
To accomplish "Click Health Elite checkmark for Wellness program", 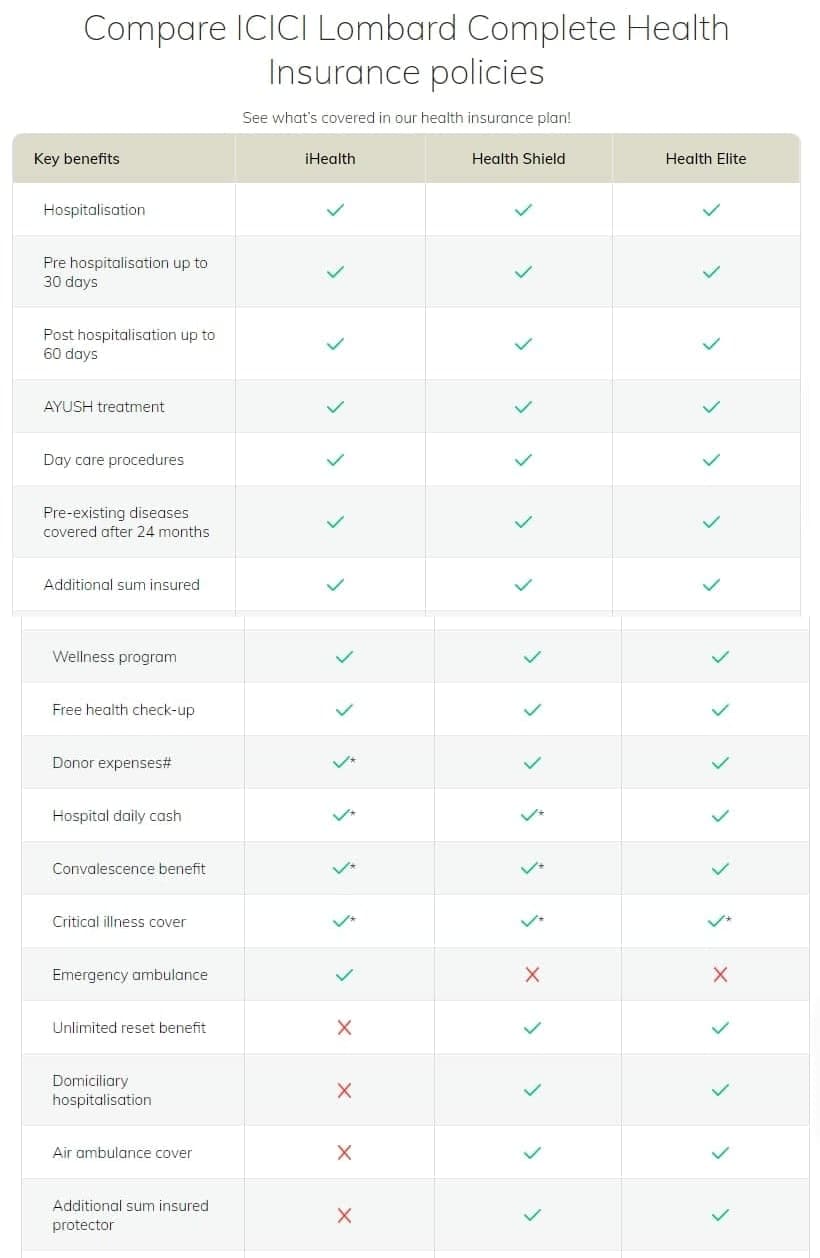I will pyautogui.click(x=720, y=657).
